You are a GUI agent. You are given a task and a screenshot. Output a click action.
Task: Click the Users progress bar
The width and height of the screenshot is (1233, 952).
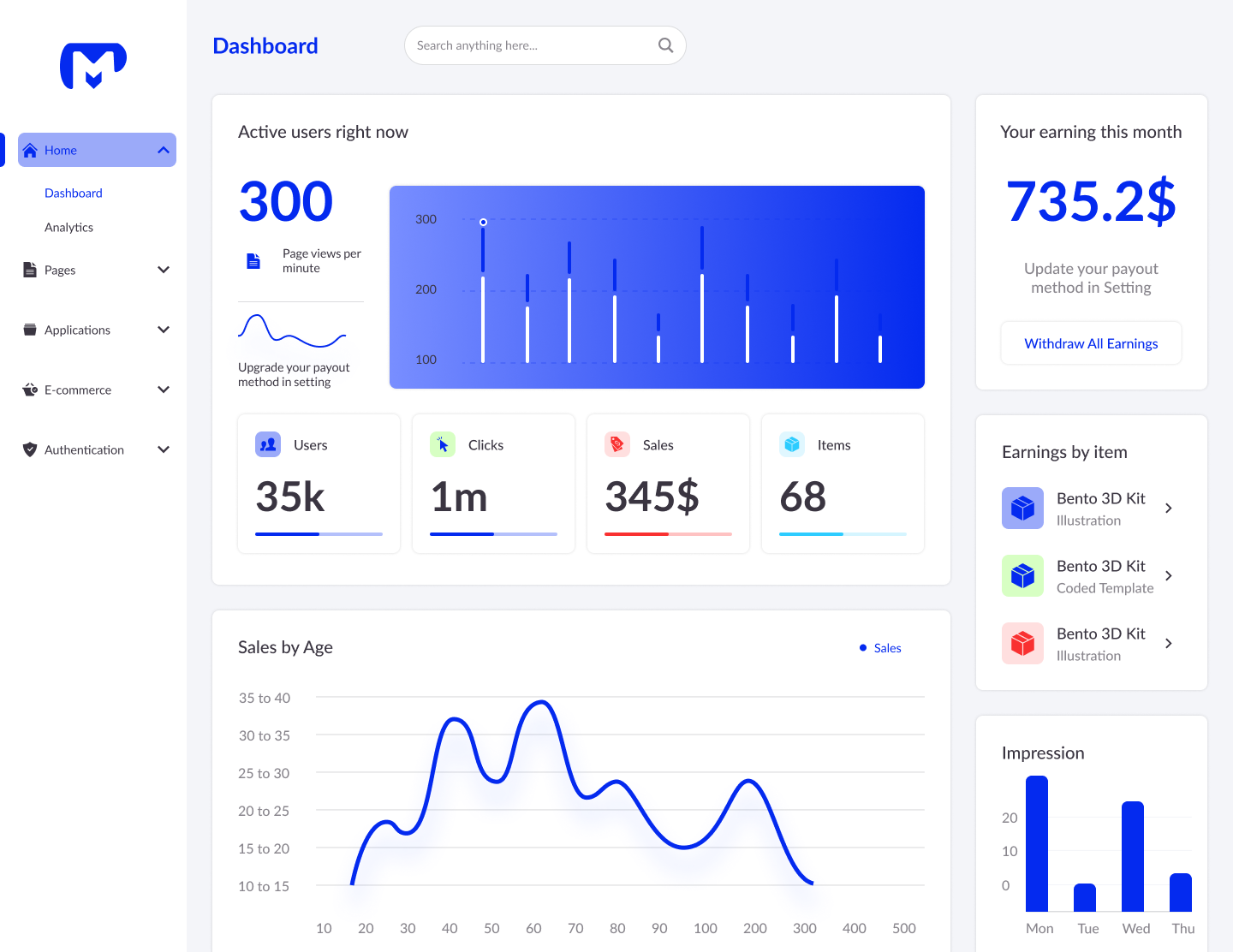[319, 534]
